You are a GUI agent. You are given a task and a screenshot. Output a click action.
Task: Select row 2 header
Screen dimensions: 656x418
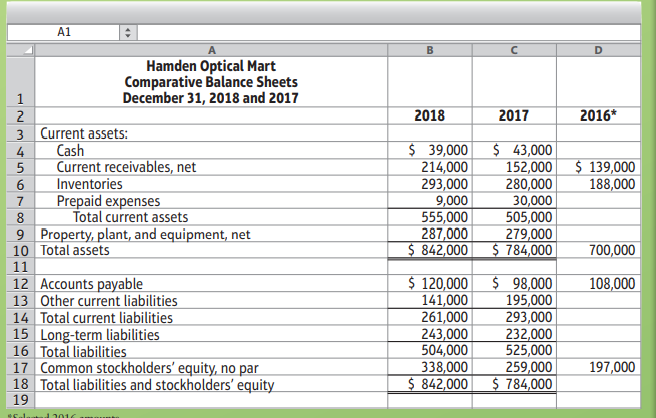(21, 116)
